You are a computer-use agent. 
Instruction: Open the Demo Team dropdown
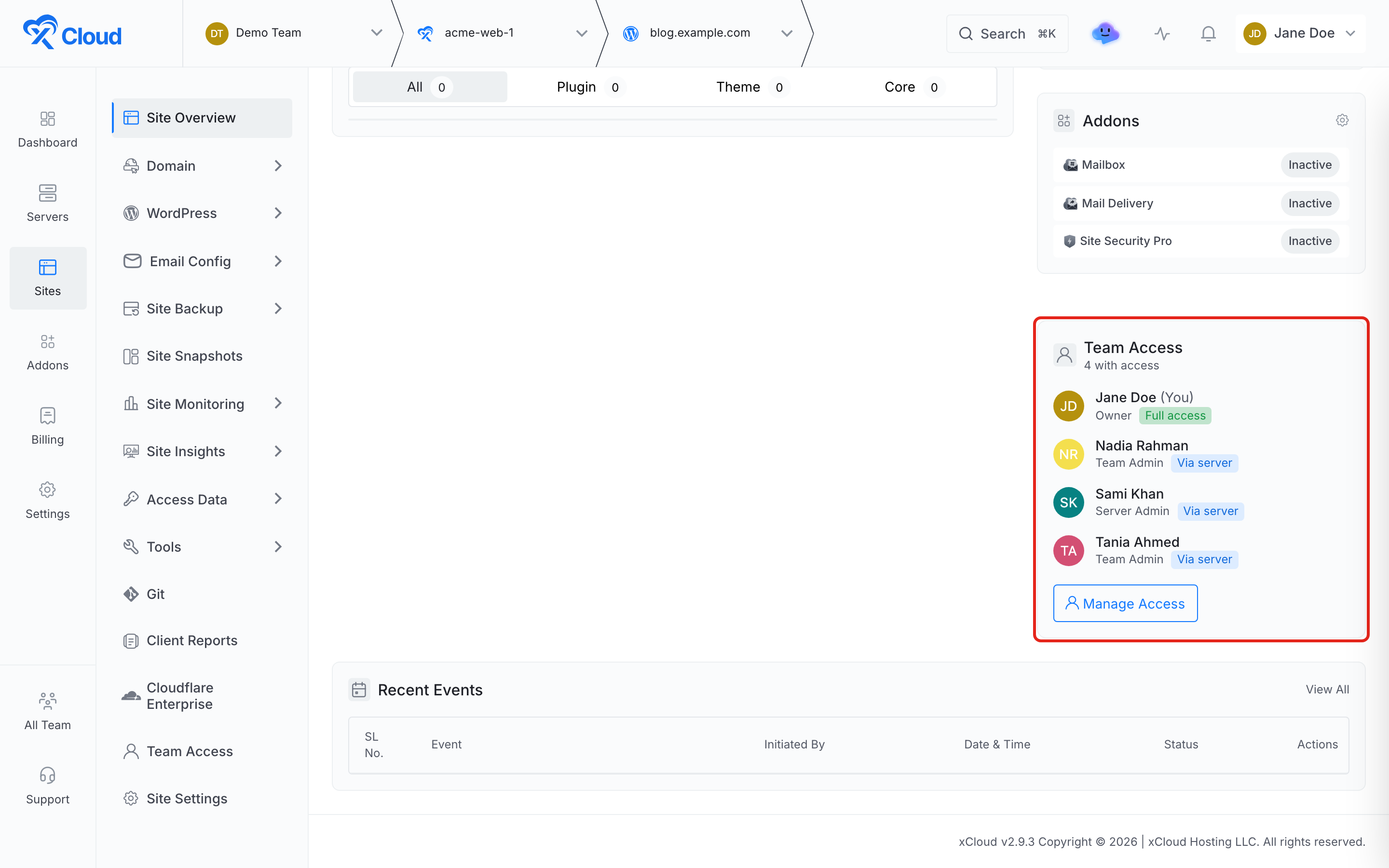295,33
